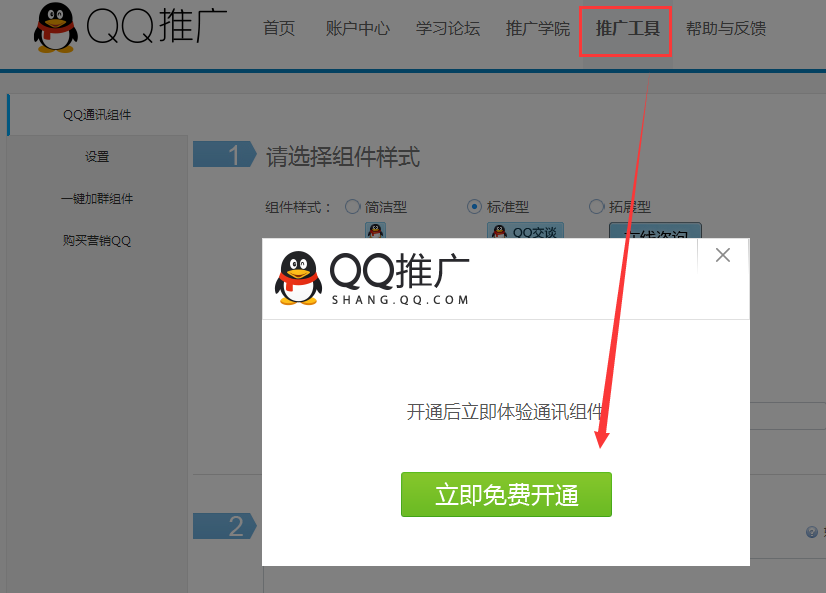Open the 首页 navigation tab
The height and width of the screenshot is (593, 826).
point(279,28)
